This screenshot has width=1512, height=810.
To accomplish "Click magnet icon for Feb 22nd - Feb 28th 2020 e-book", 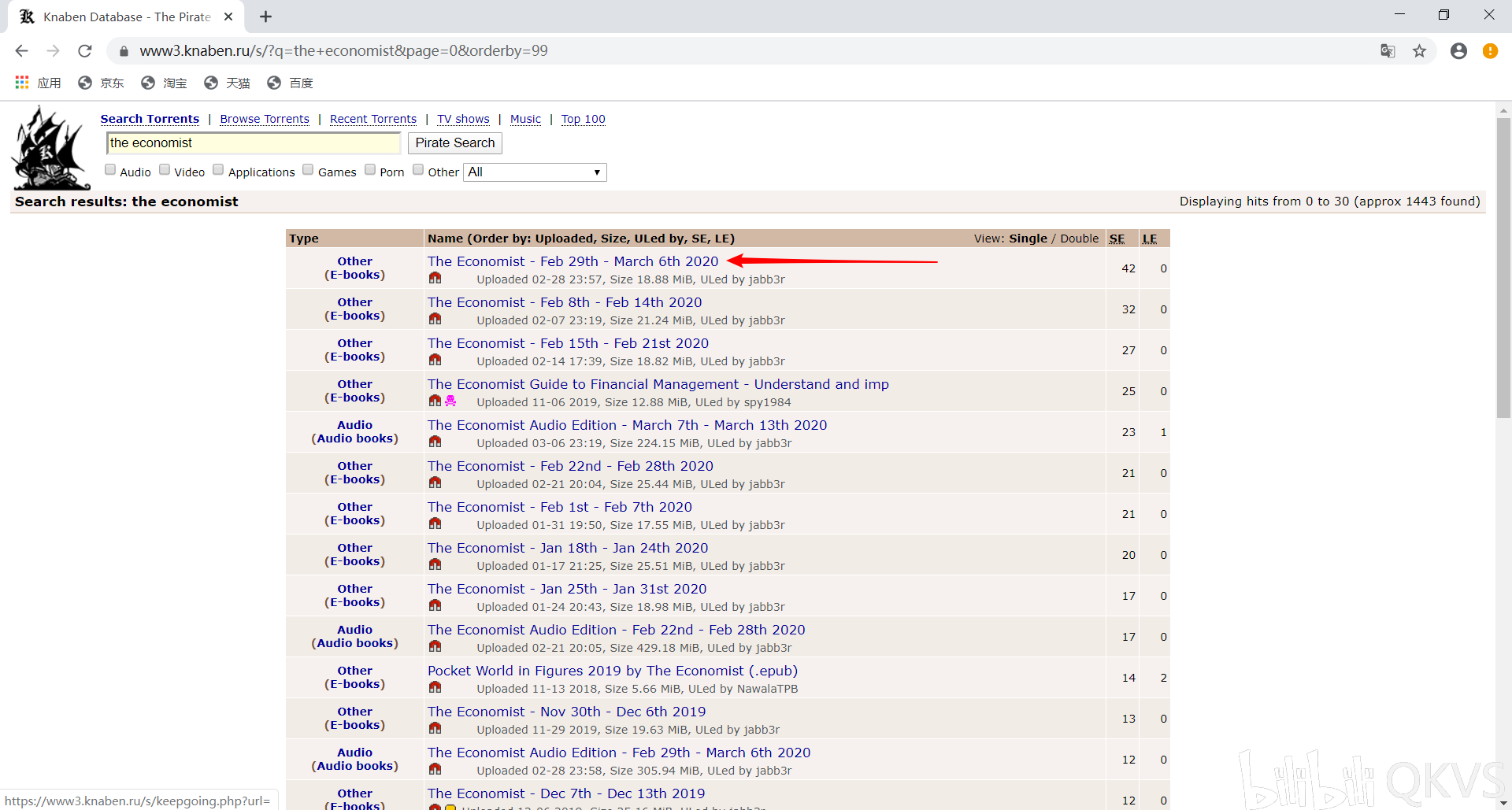I will click(x=435, y=483).
